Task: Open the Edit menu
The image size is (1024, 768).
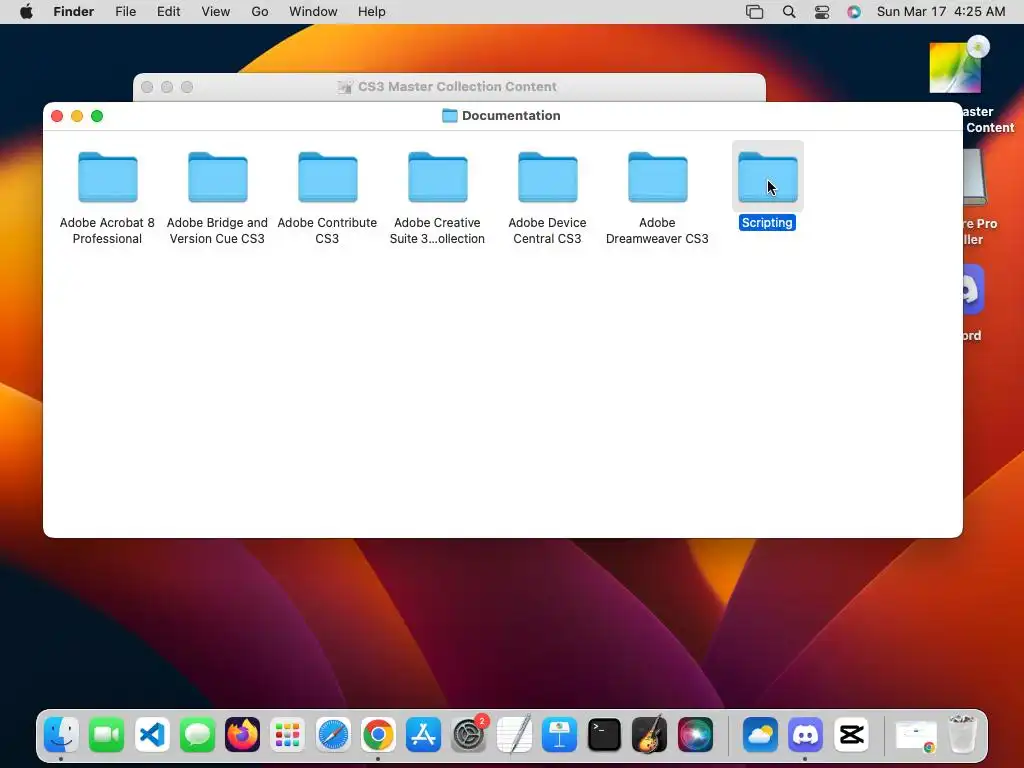Action: coord(168,12)
